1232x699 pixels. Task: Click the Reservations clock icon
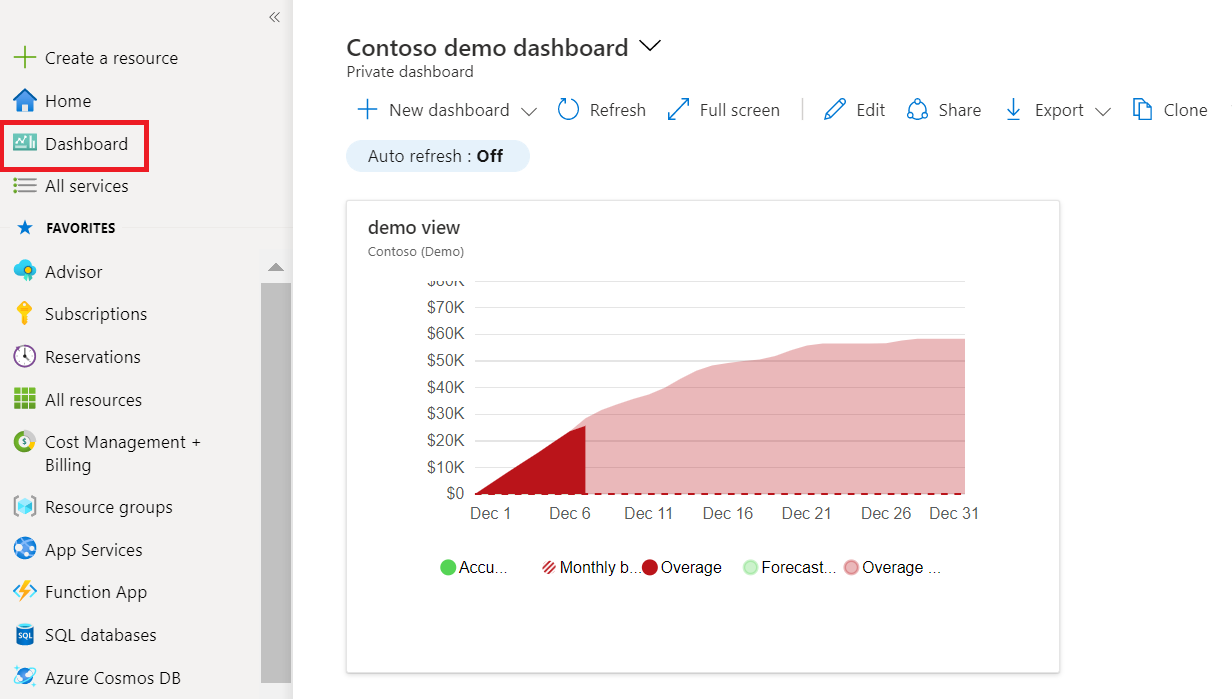click(x=25, y=357)
